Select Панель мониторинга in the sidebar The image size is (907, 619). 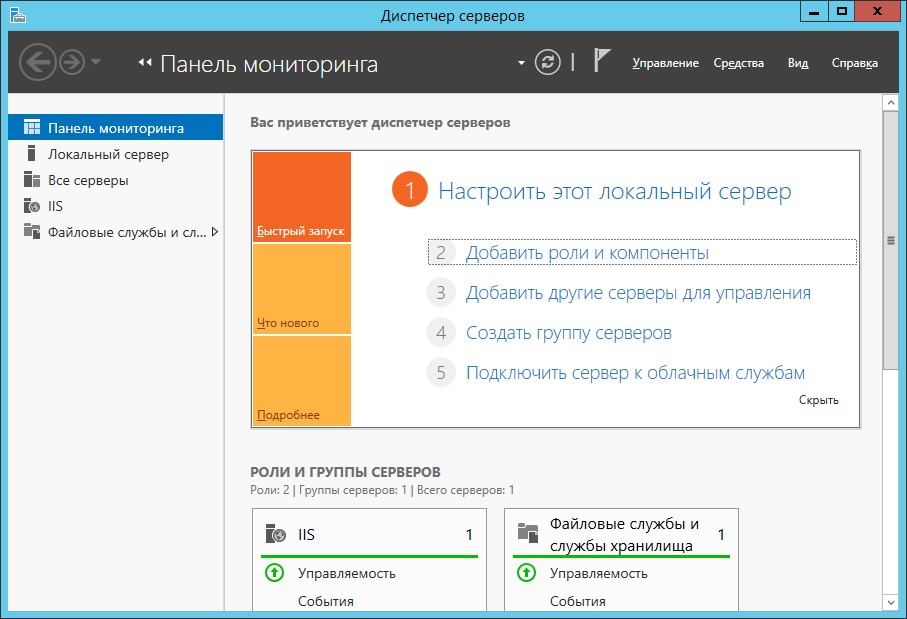tap(116, 127)
